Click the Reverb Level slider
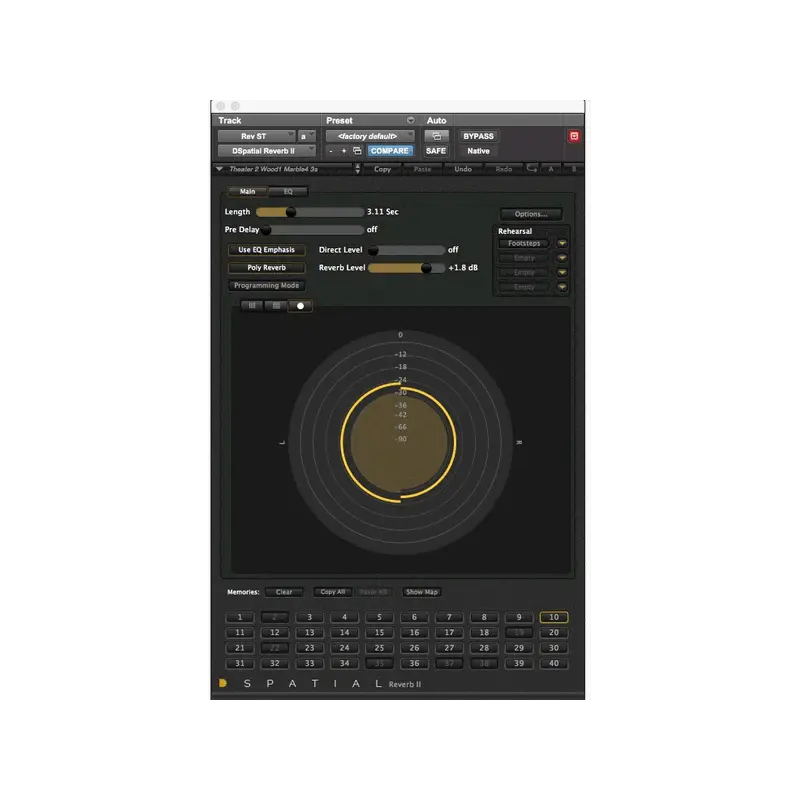 [407, 268]
